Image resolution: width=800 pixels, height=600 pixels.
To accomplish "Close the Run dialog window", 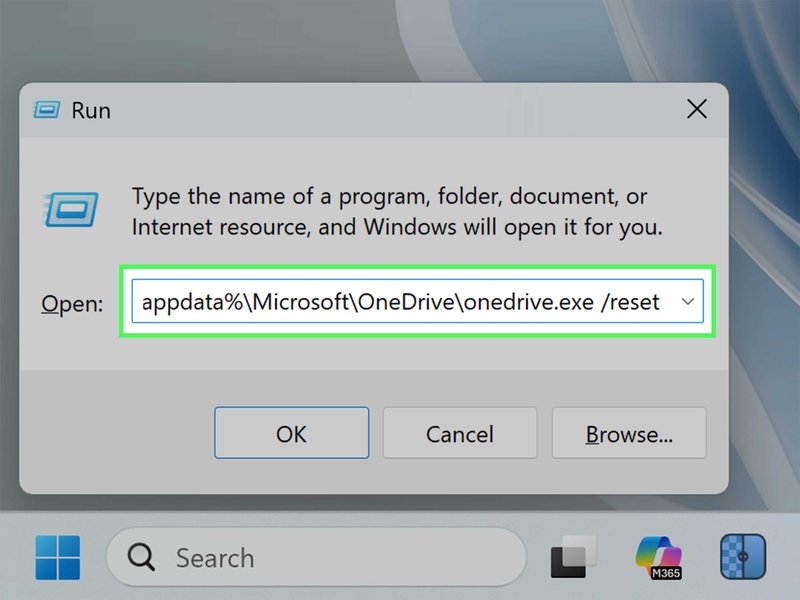I will pos(696,109).
